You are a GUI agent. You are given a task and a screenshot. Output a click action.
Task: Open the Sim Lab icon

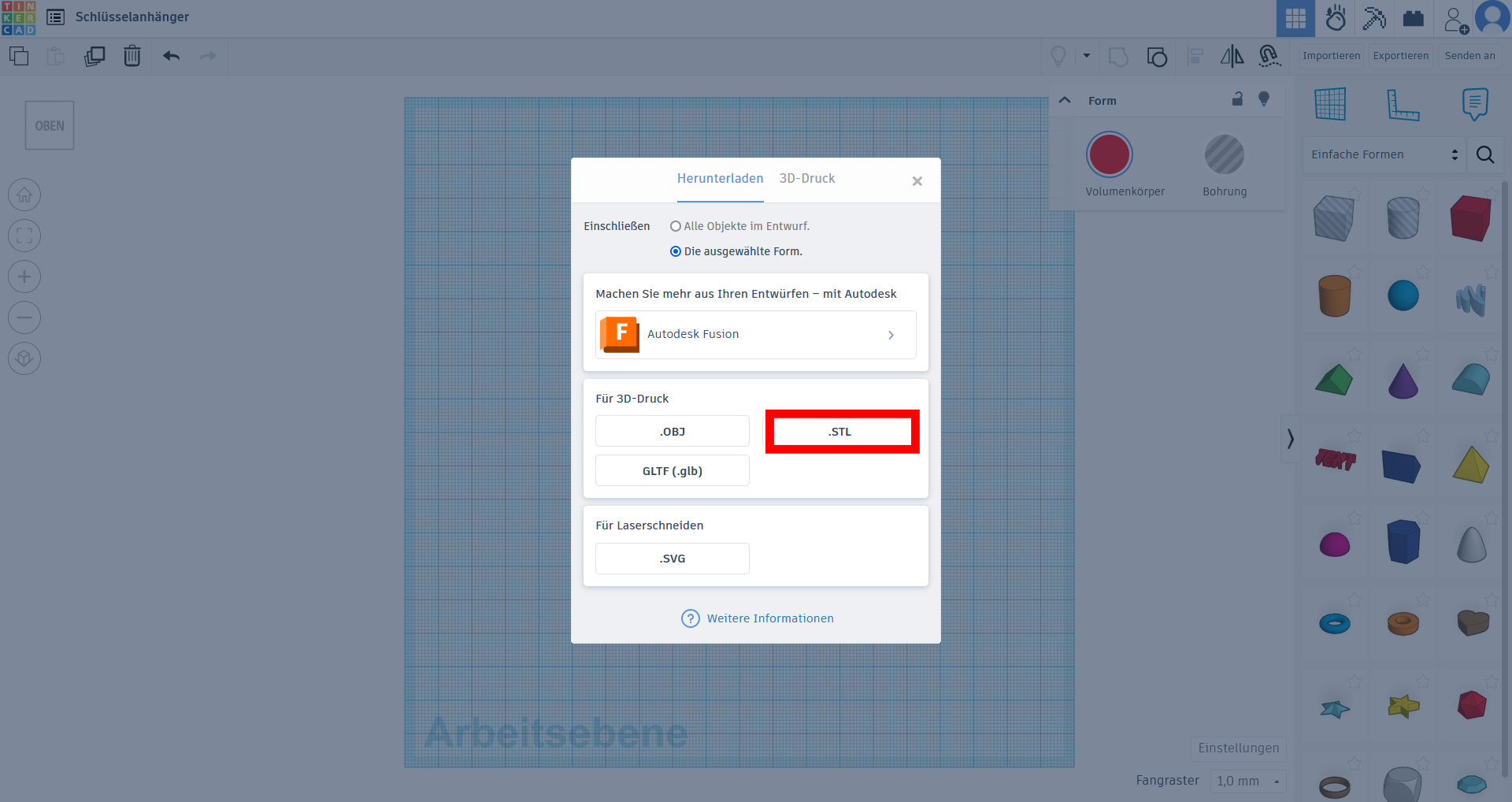1336,18
